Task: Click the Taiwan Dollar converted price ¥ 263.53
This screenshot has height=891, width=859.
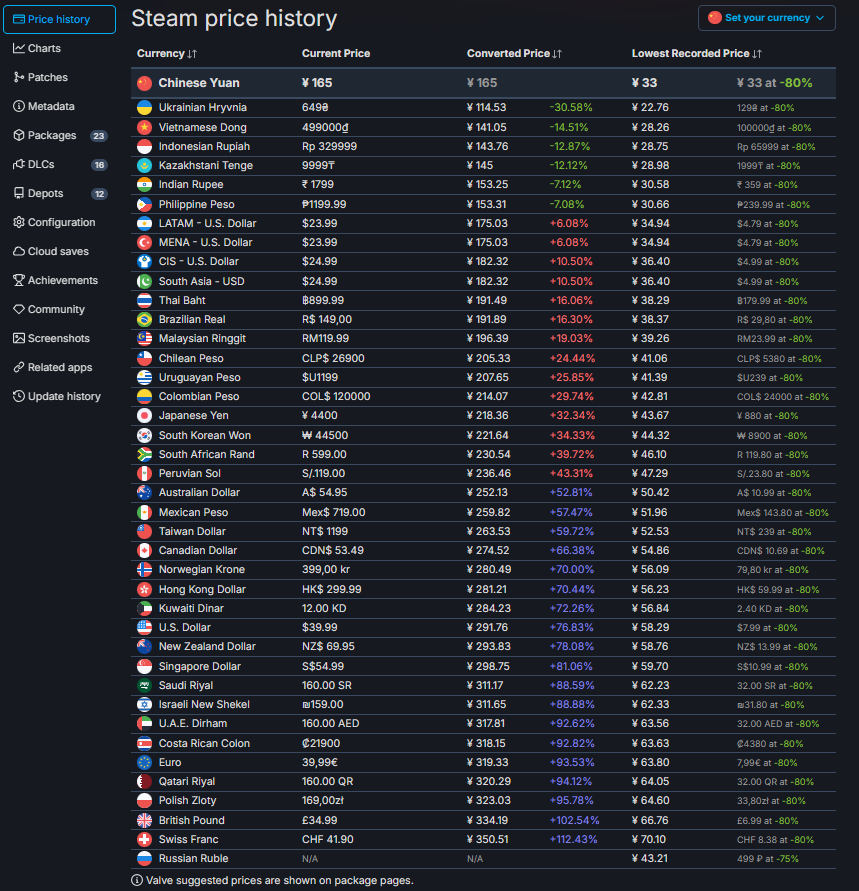Action: [x=489, y=531]
